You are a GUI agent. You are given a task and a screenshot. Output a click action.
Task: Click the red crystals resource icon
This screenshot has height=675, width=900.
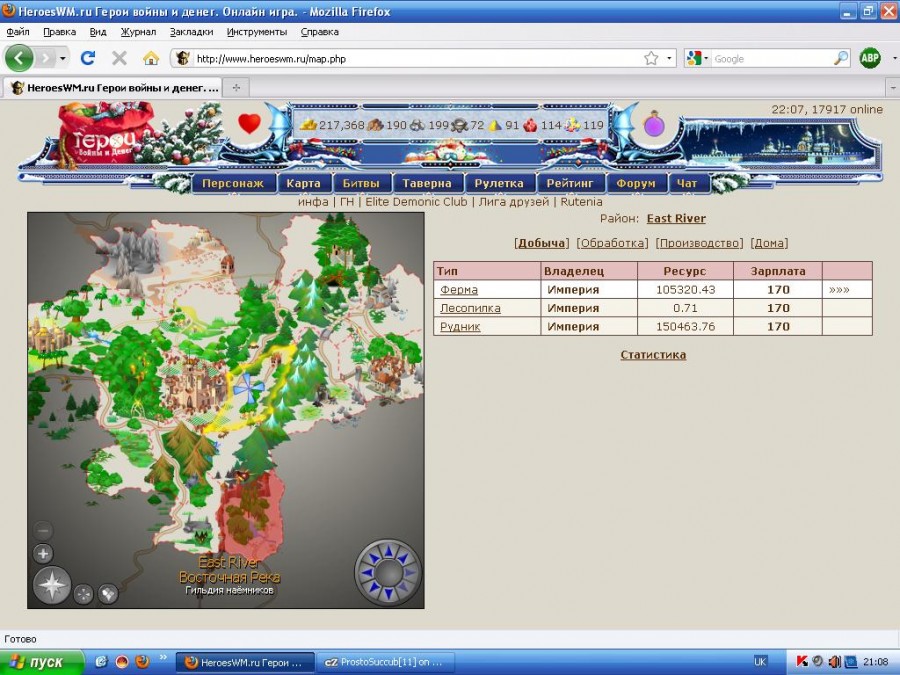530,125
